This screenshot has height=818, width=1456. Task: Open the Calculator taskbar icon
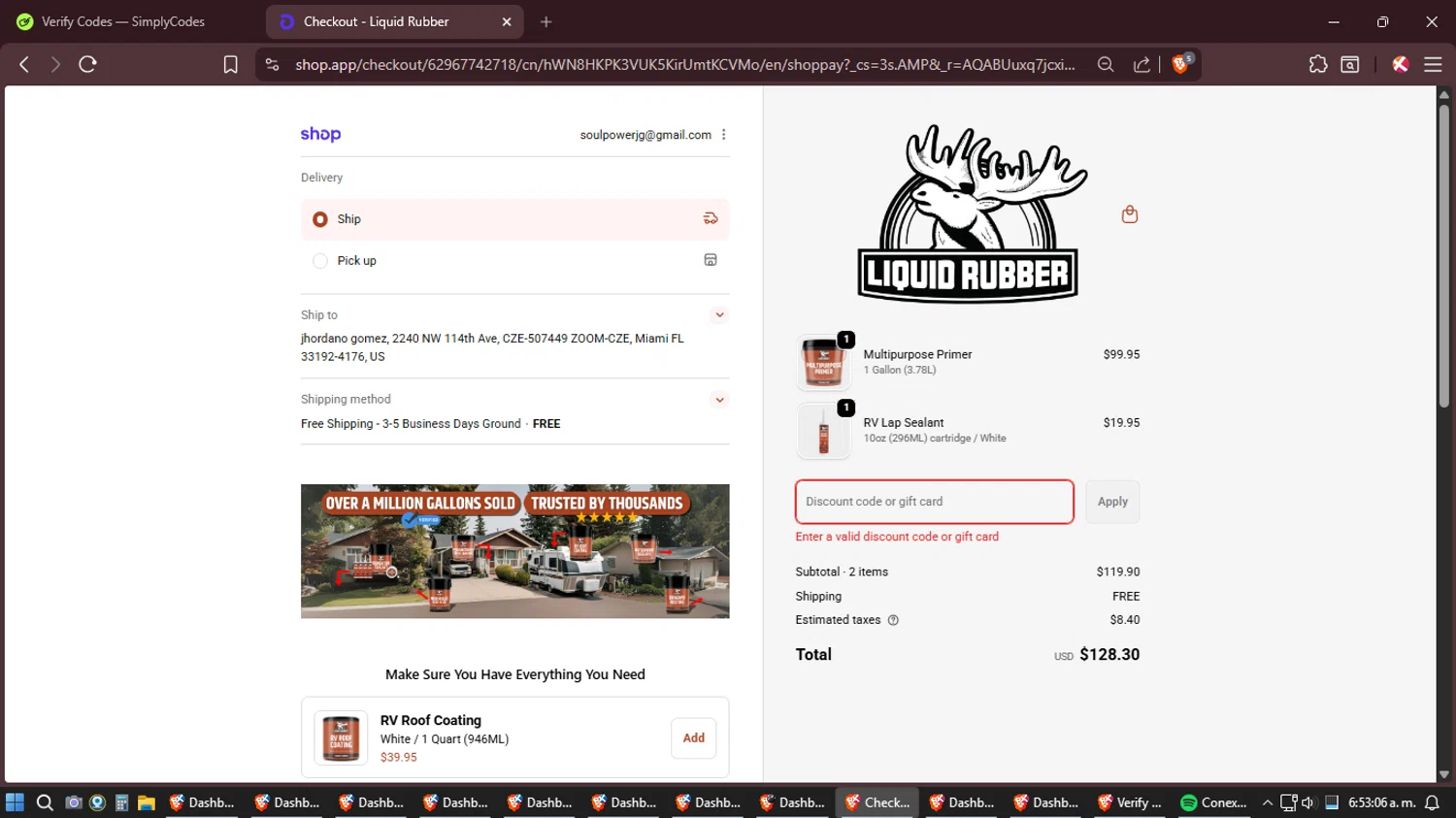coord(121,802)
